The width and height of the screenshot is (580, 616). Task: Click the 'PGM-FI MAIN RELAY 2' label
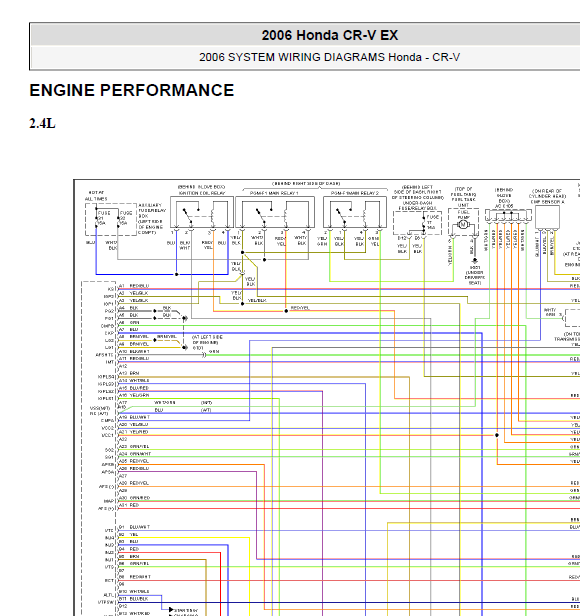point(355,193)
